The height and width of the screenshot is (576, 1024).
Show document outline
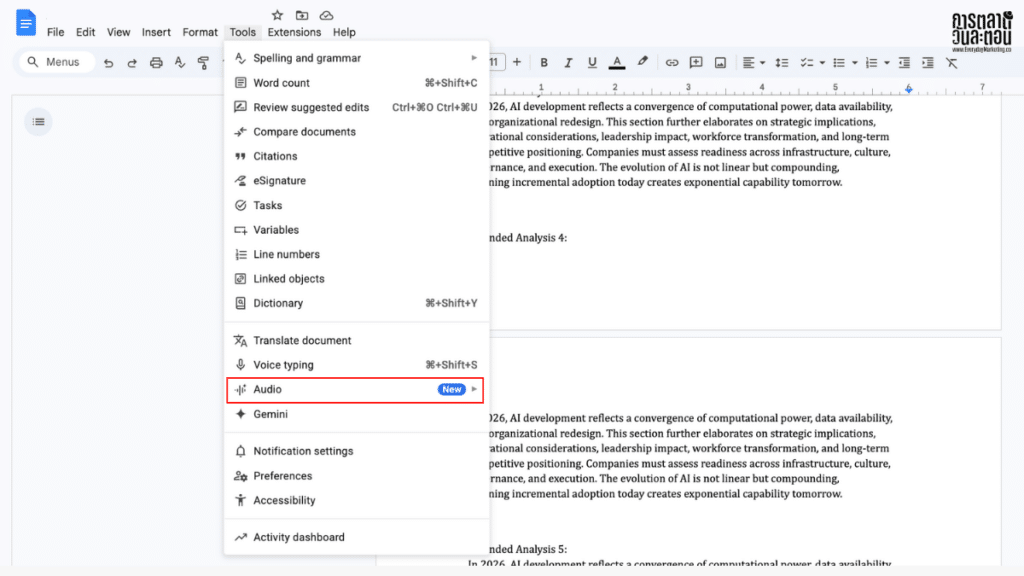(39, 121)
